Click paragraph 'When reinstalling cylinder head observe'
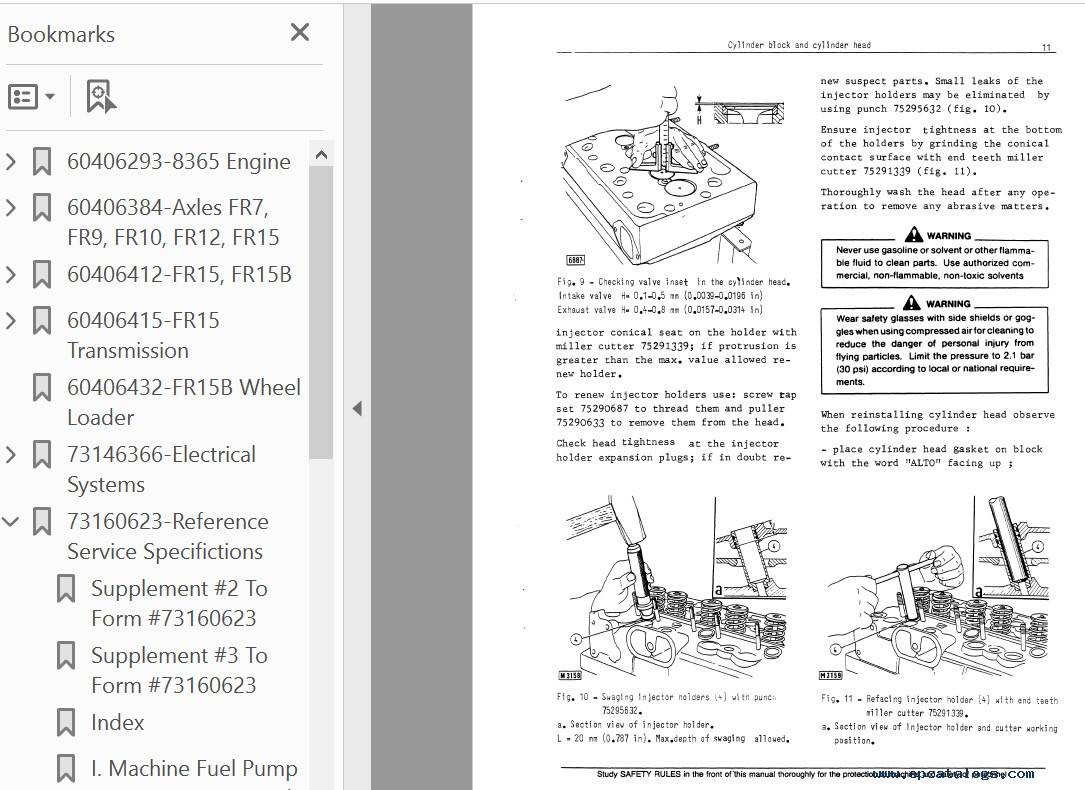The width and height of the screenshot is (1085, 790). coord(938,422)
